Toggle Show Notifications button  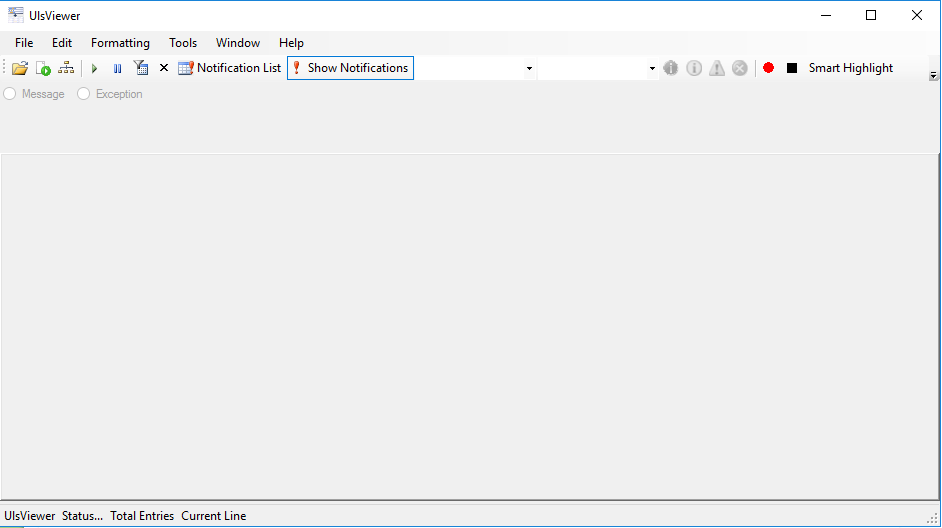pos(350,68)
